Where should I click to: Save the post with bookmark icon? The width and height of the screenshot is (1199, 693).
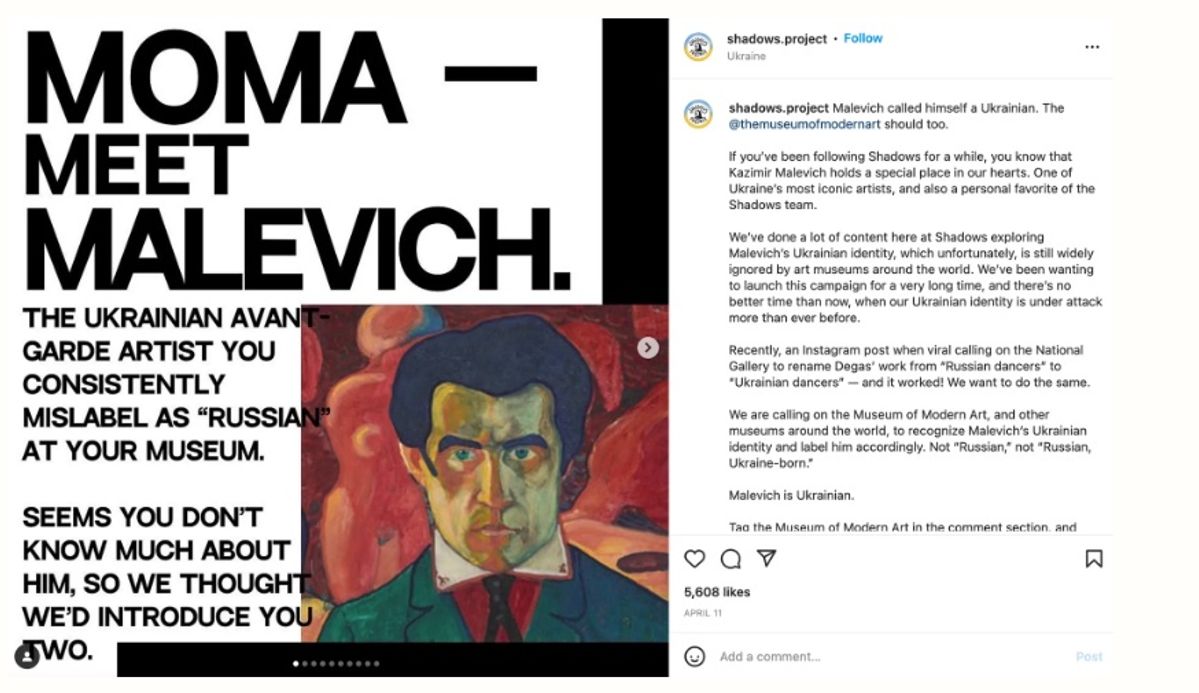click(1094, 559)
